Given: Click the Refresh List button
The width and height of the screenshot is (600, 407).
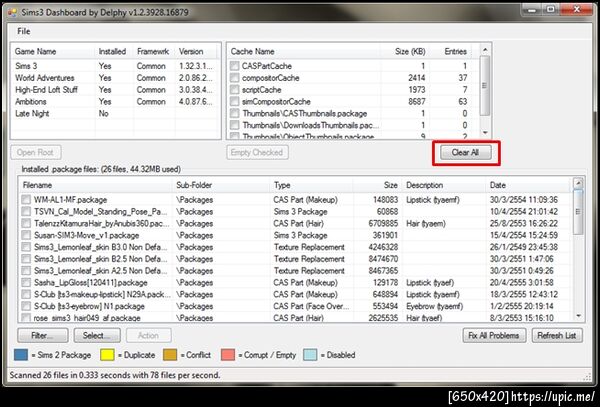Looking at the screenshot, I should 557,335.
